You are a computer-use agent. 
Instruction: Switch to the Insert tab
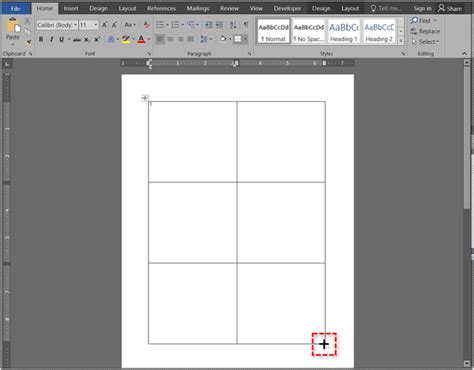coord(71,8)
